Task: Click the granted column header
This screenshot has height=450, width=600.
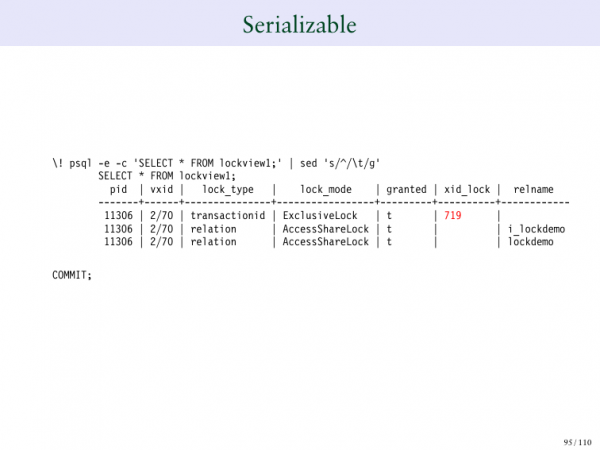Action: point(406,189)
